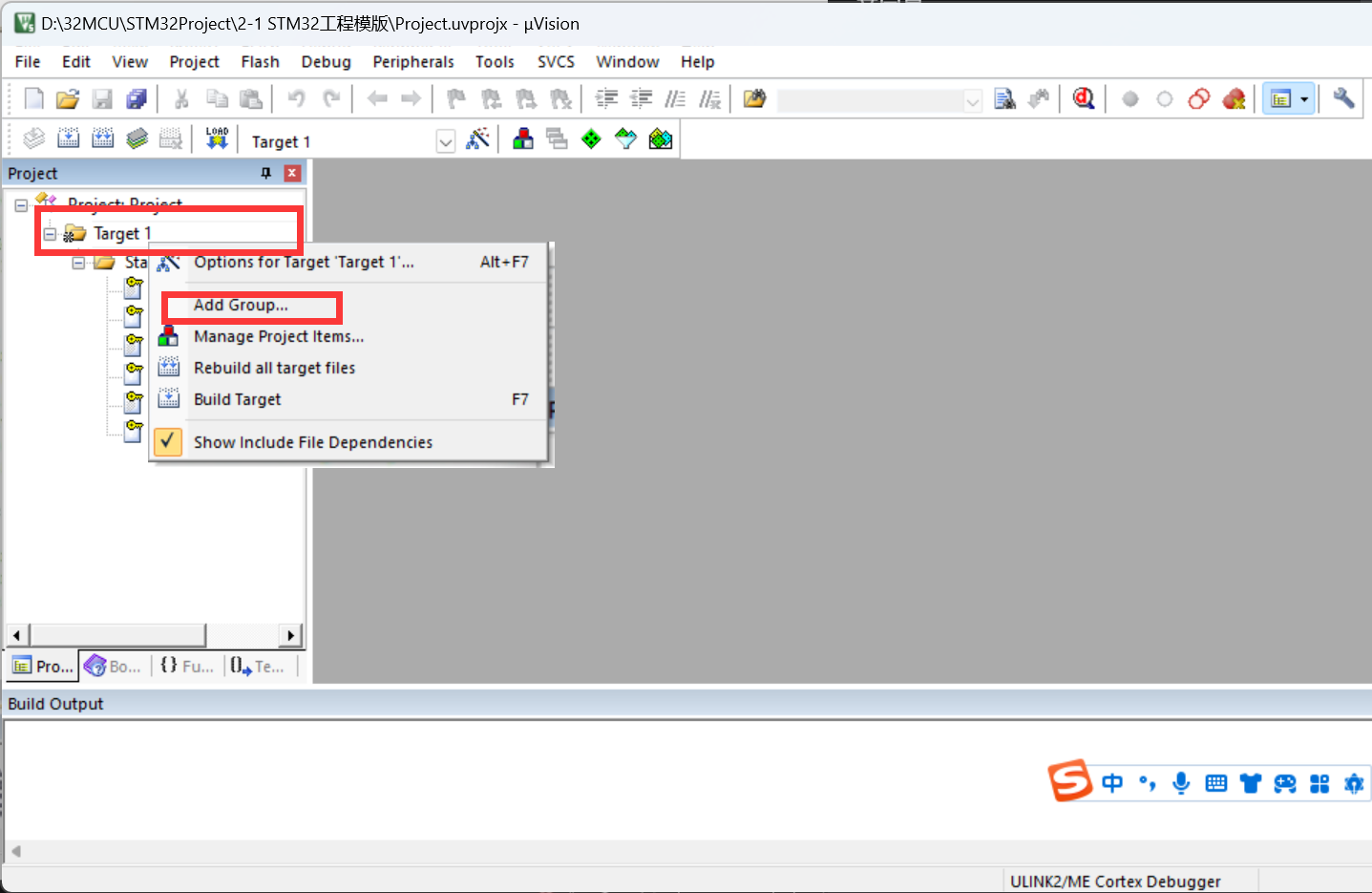Switch to the Te... (Templates) tab
The height and width of the screenshot is (893, 1372).
click(x=258, y=666)
